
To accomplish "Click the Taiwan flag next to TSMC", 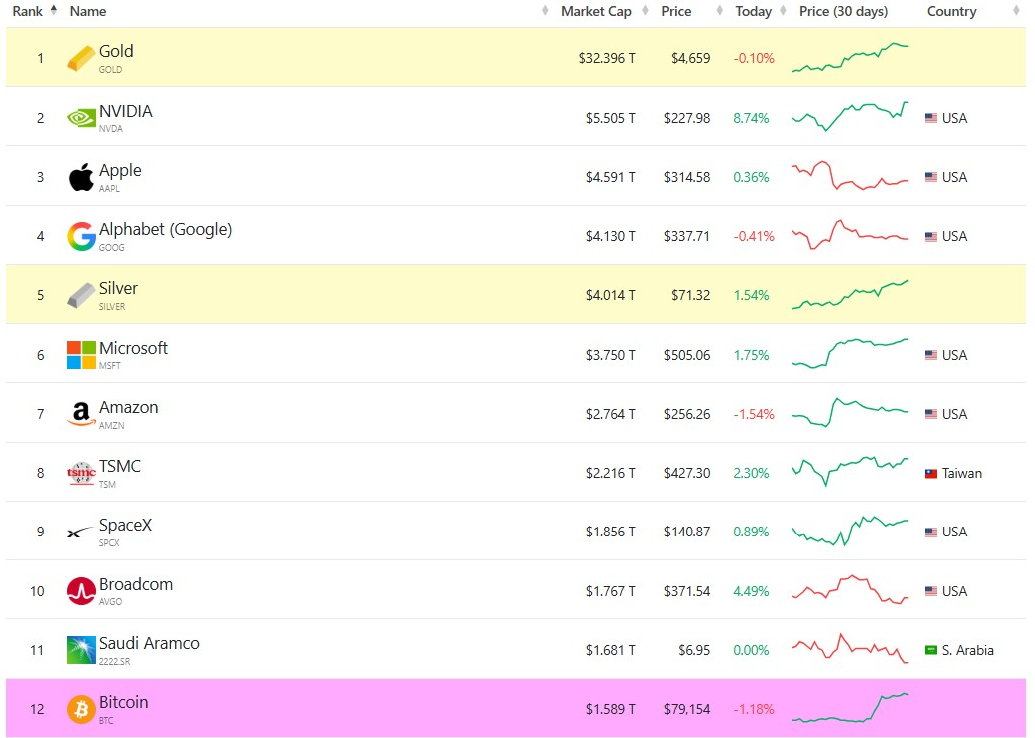I will point(931,473).
